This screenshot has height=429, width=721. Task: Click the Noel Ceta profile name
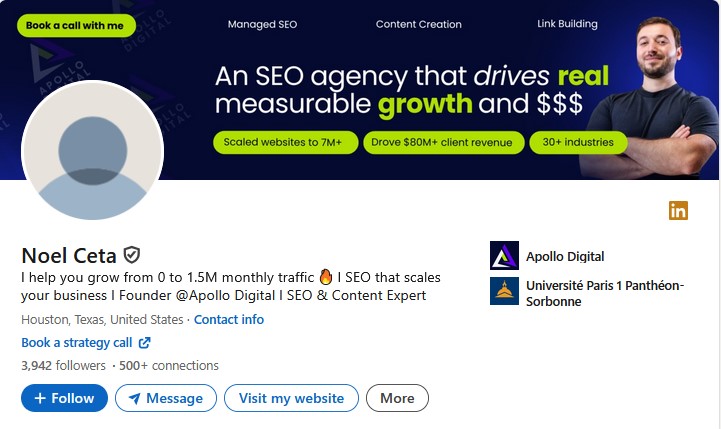pos(69,255)
